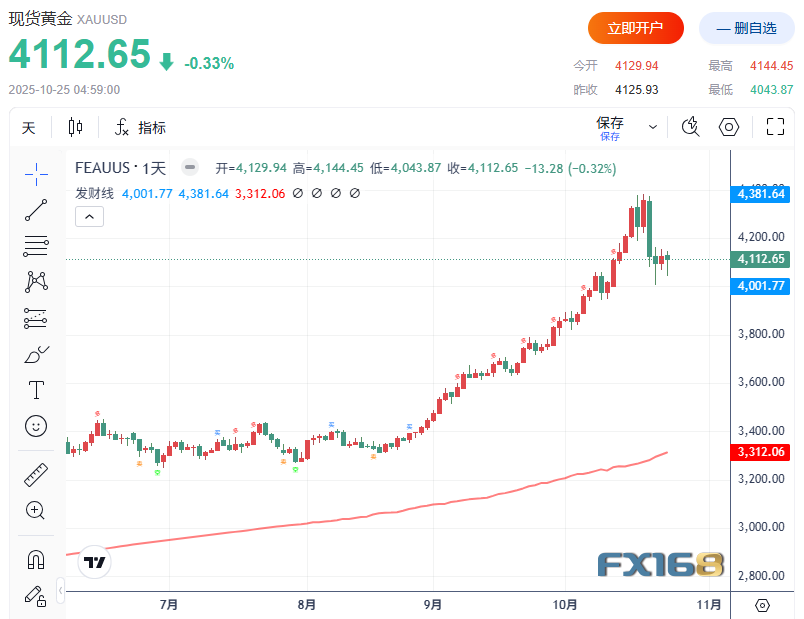Open the emoji icons tool
The width and height of the screenshot is (804, 619).
[x=36, y=426]
